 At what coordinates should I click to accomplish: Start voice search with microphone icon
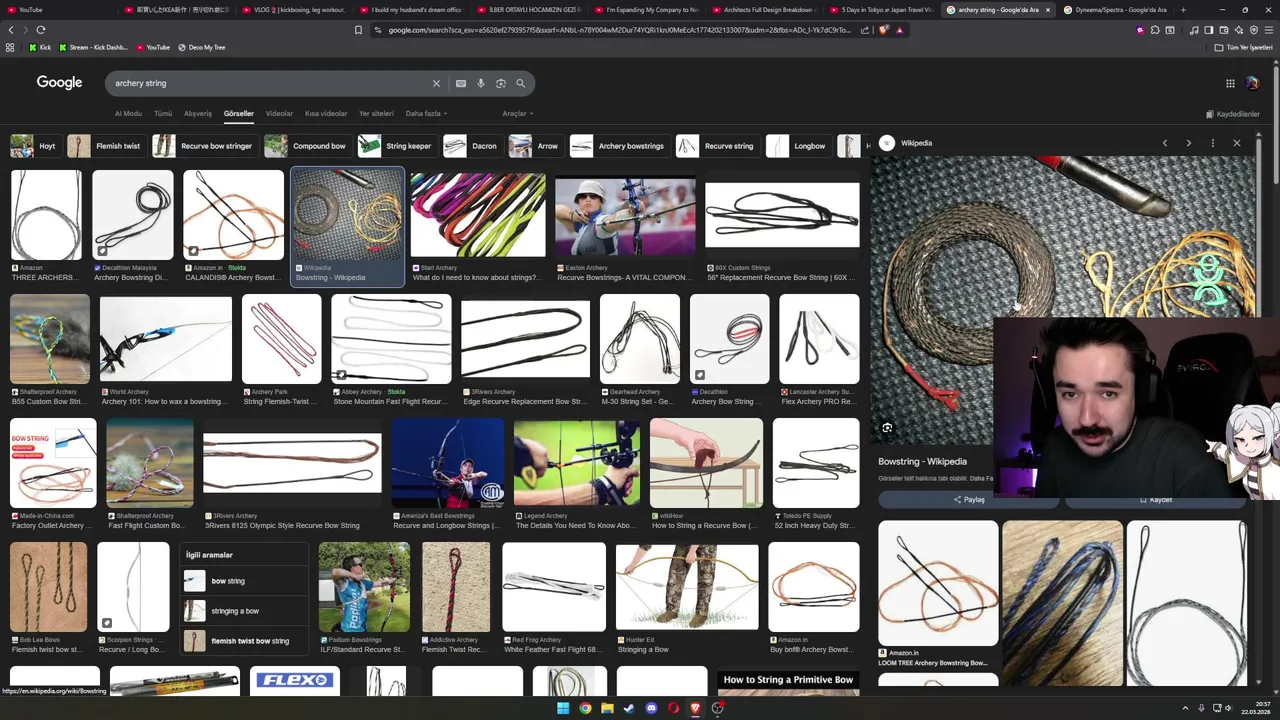[x=481, y=83]
